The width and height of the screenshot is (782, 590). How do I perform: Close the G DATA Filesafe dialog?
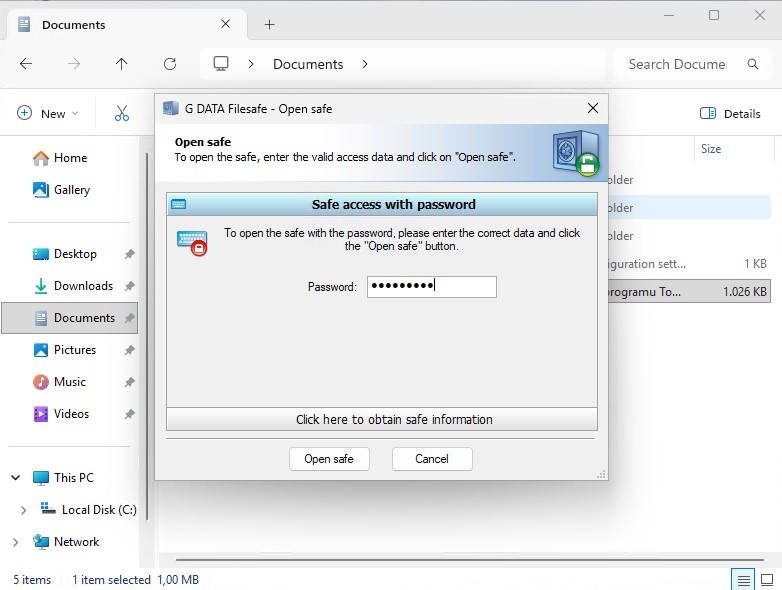pos(592,108)
